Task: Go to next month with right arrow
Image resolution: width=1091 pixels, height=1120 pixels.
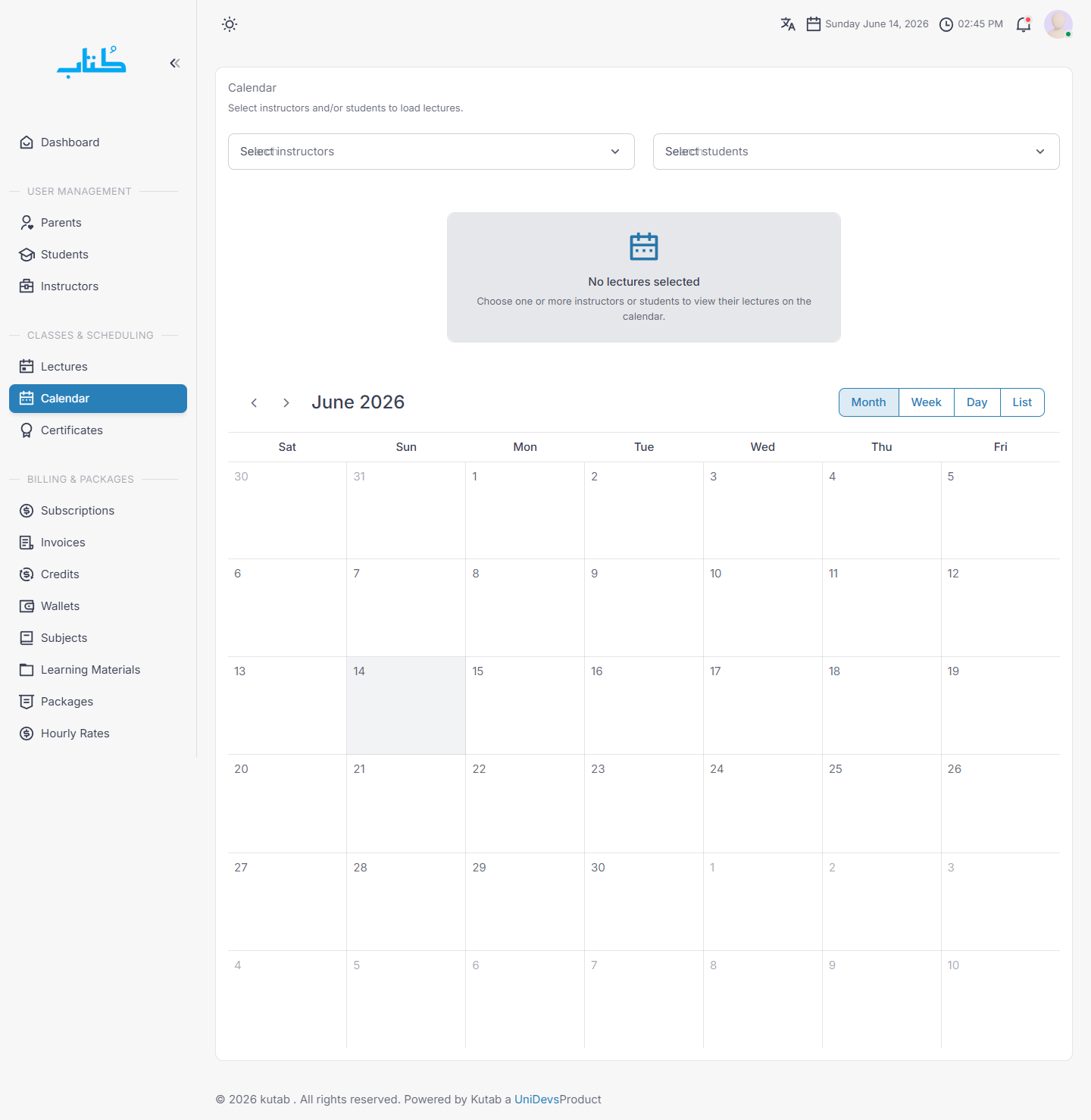Action: [286, 403]
